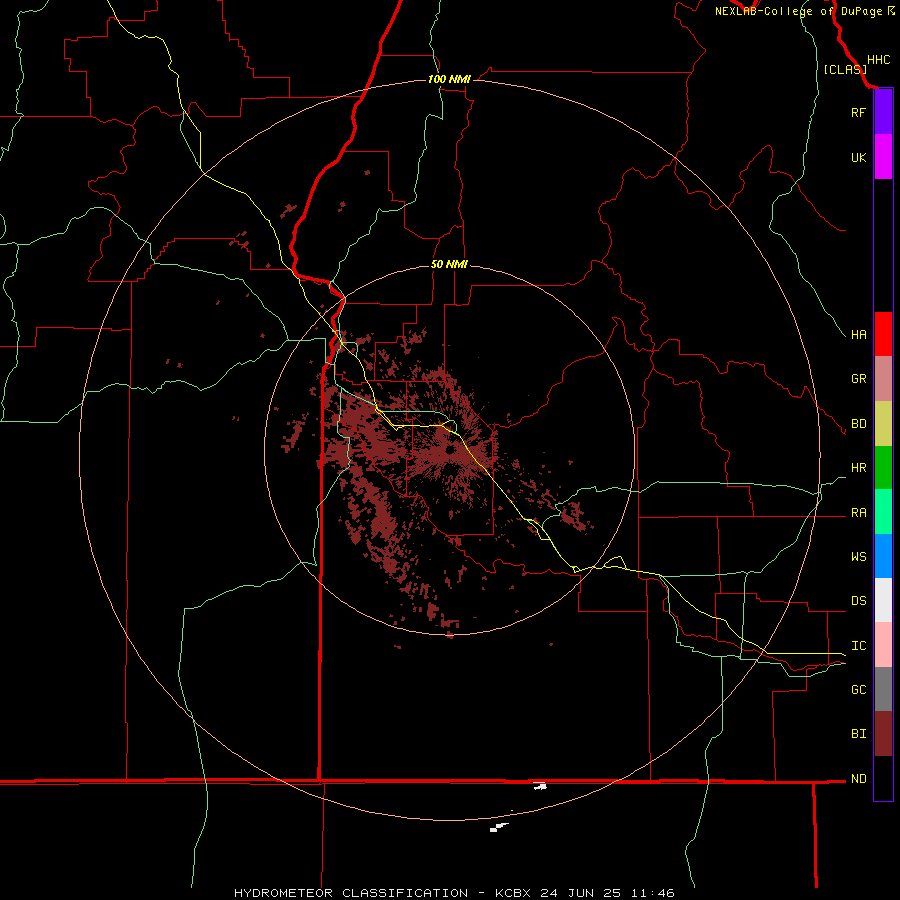Viewport: 900px width, 900px height.
Task: Click the RA mint-green legend swatch
Action: point(883,512)
